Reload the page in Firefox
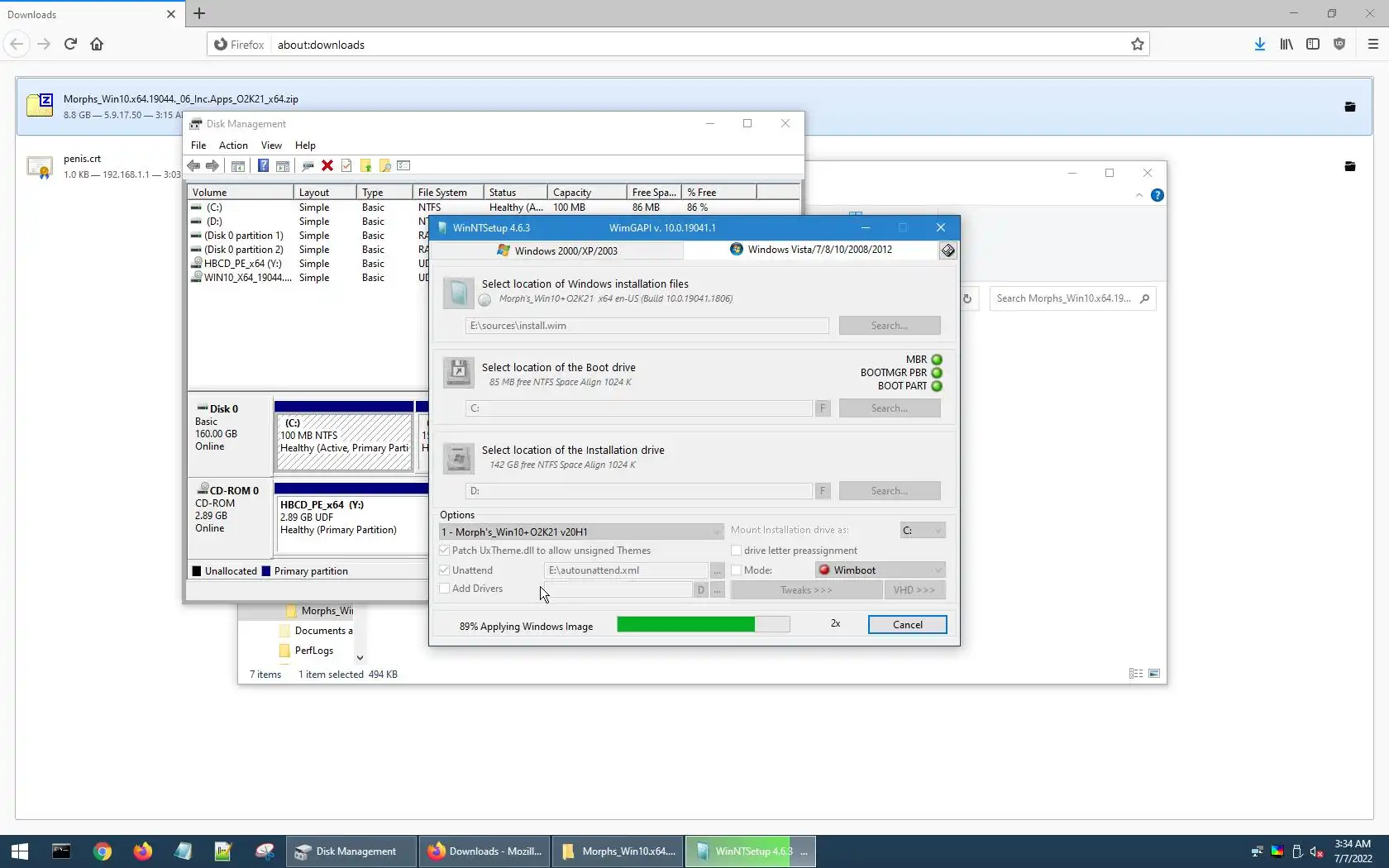Viewport: 1389px width, 868px height. (x=70, y=45)
